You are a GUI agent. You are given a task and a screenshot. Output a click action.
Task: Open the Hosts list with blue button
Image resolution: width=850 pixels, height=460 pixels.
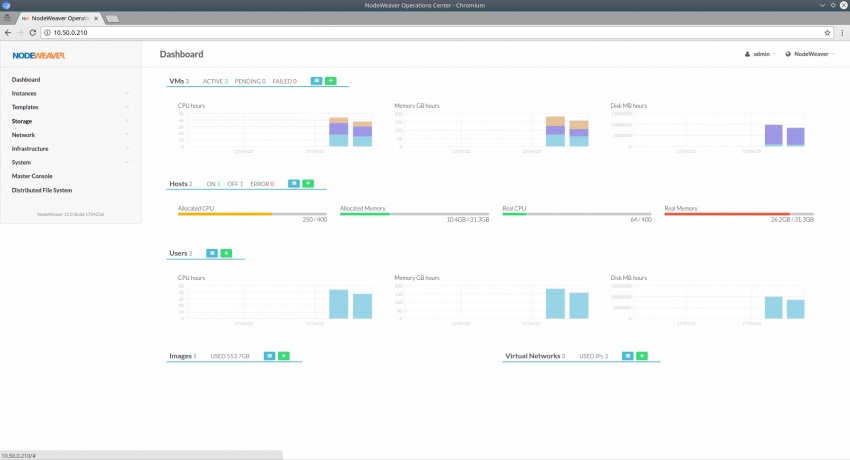[x=294, y=183]
